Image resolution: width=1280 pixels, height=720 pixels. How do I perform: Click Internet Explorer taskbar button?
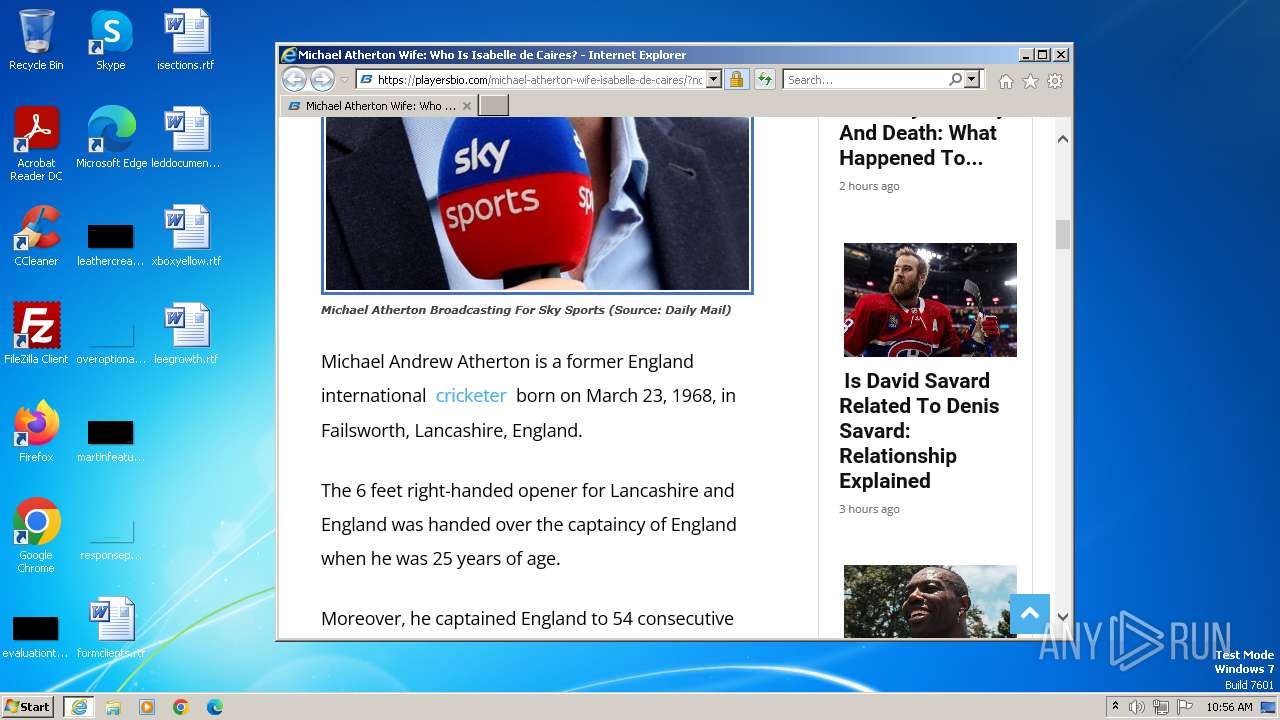click(79, 707)
